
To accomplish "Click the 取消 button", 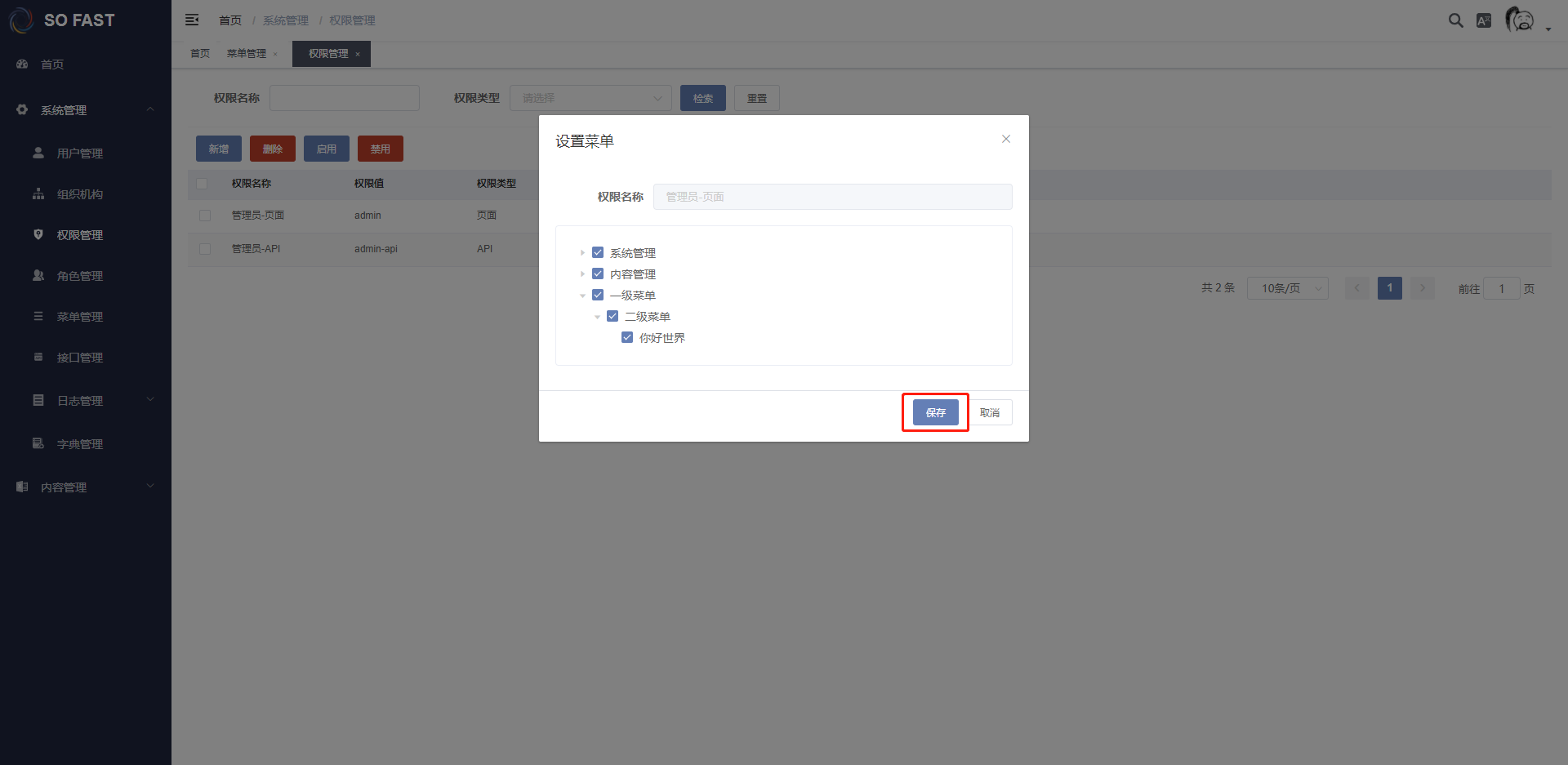I will coord(990,412).
